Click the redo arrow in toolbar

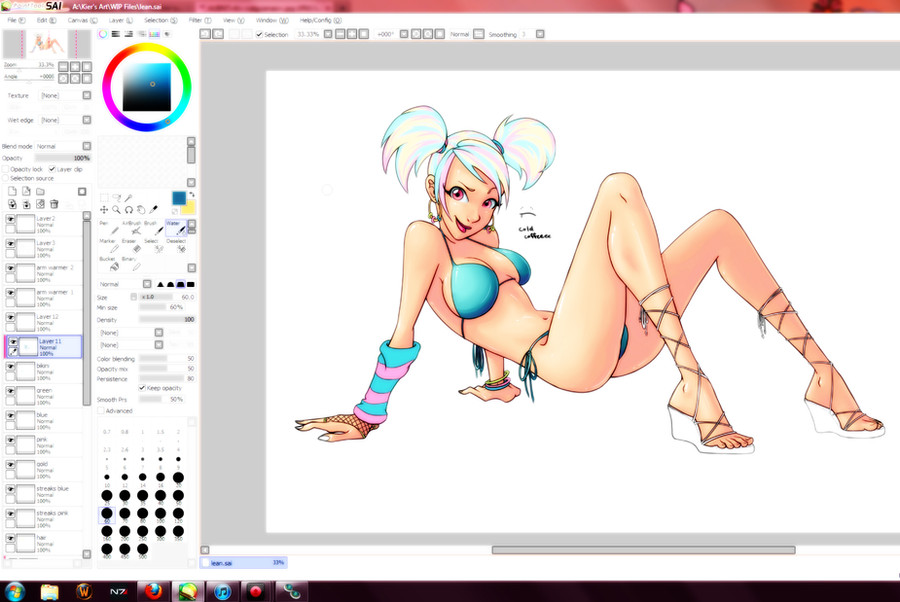coord(218,34)
